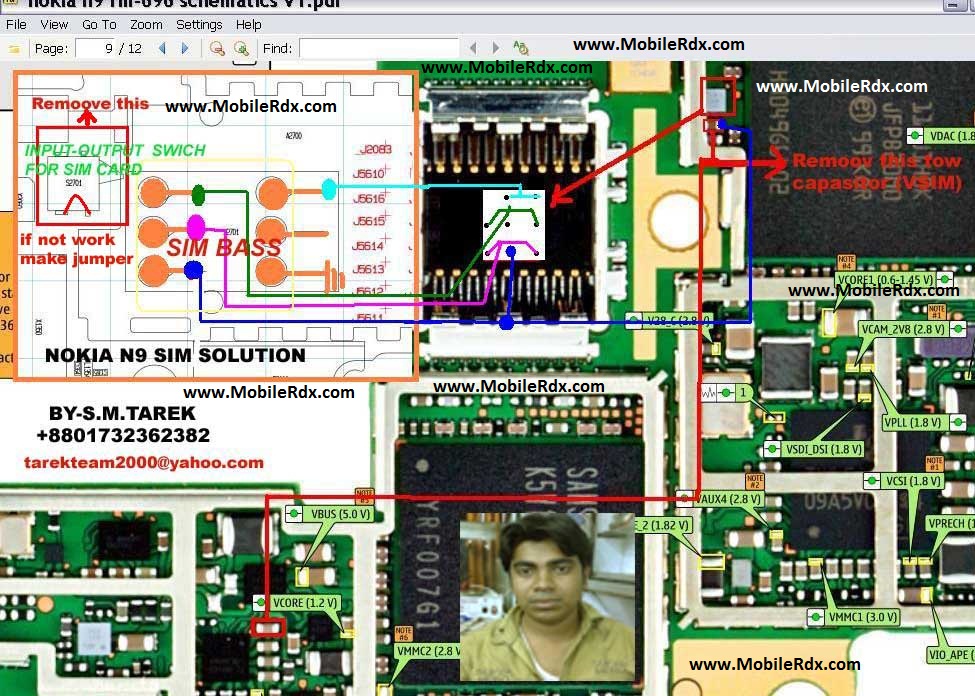
Task: Click the '/ 12' page total text
Action: pyautogui.click(x=131, y=49)
